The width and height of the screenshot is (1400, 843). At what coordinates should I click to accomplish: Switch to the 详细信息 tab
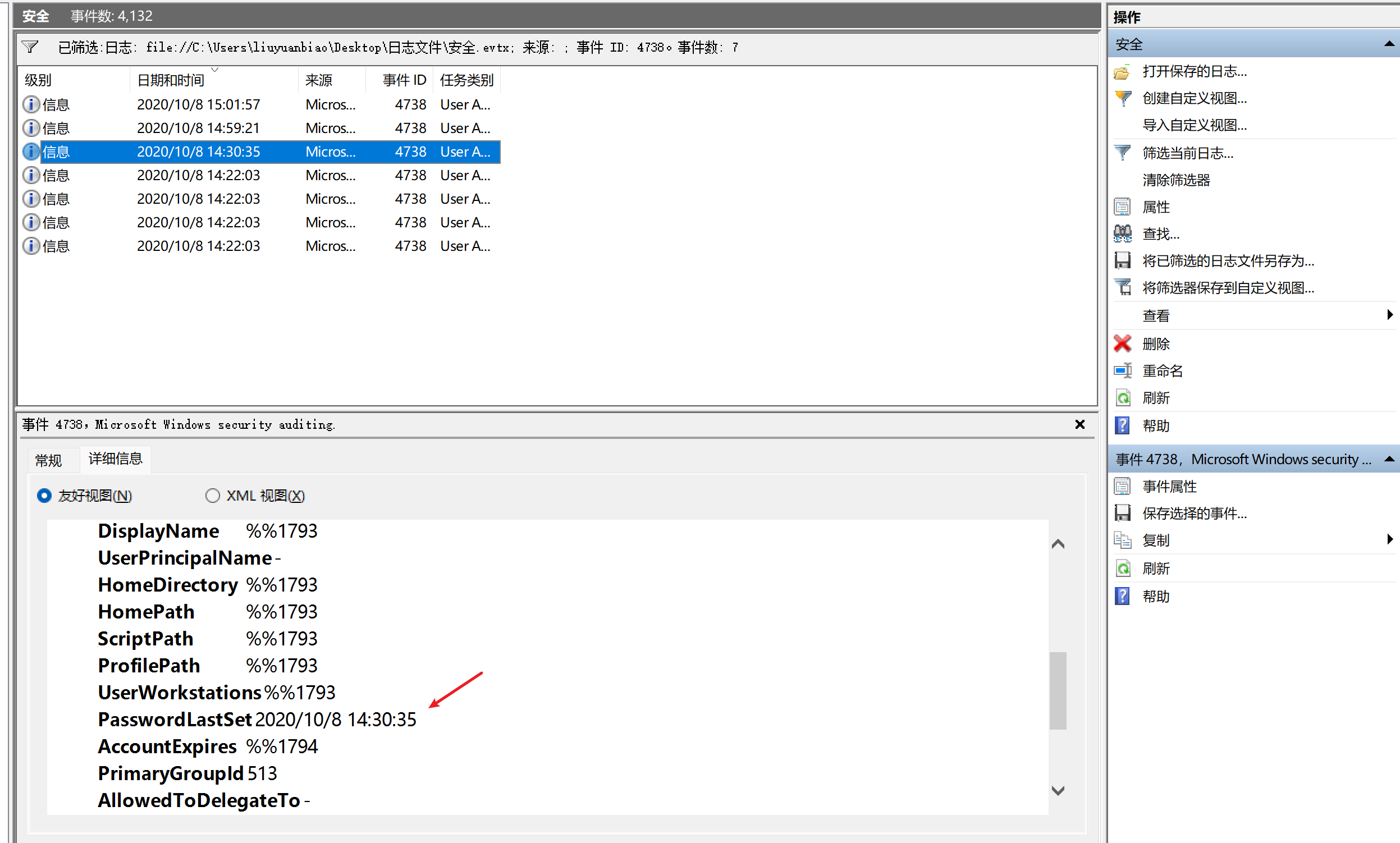click(x=115, y=459)
